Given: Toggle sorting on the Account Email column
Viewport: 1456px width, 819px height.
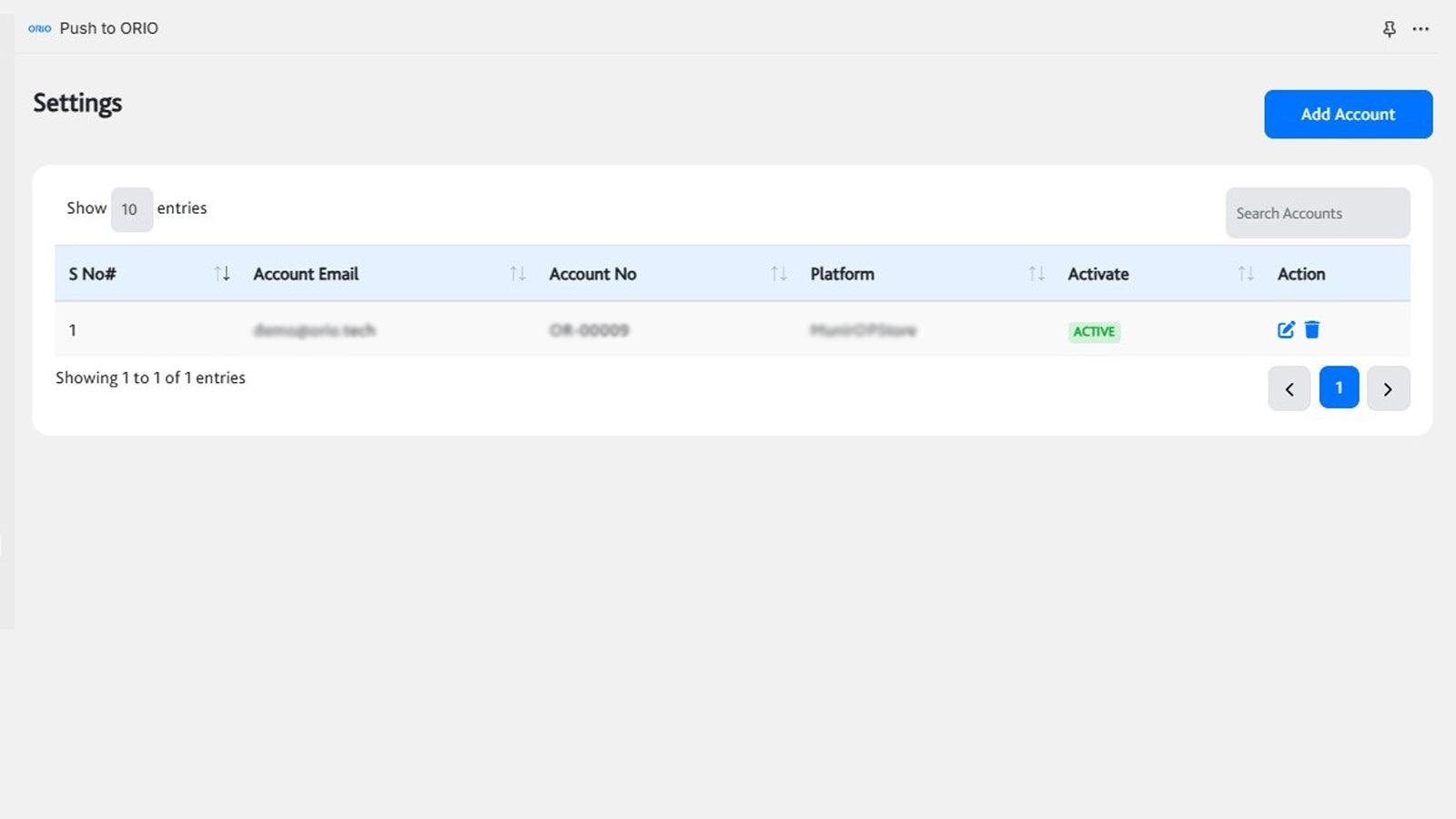Looking at the screenshot, I should coord(519,273).
